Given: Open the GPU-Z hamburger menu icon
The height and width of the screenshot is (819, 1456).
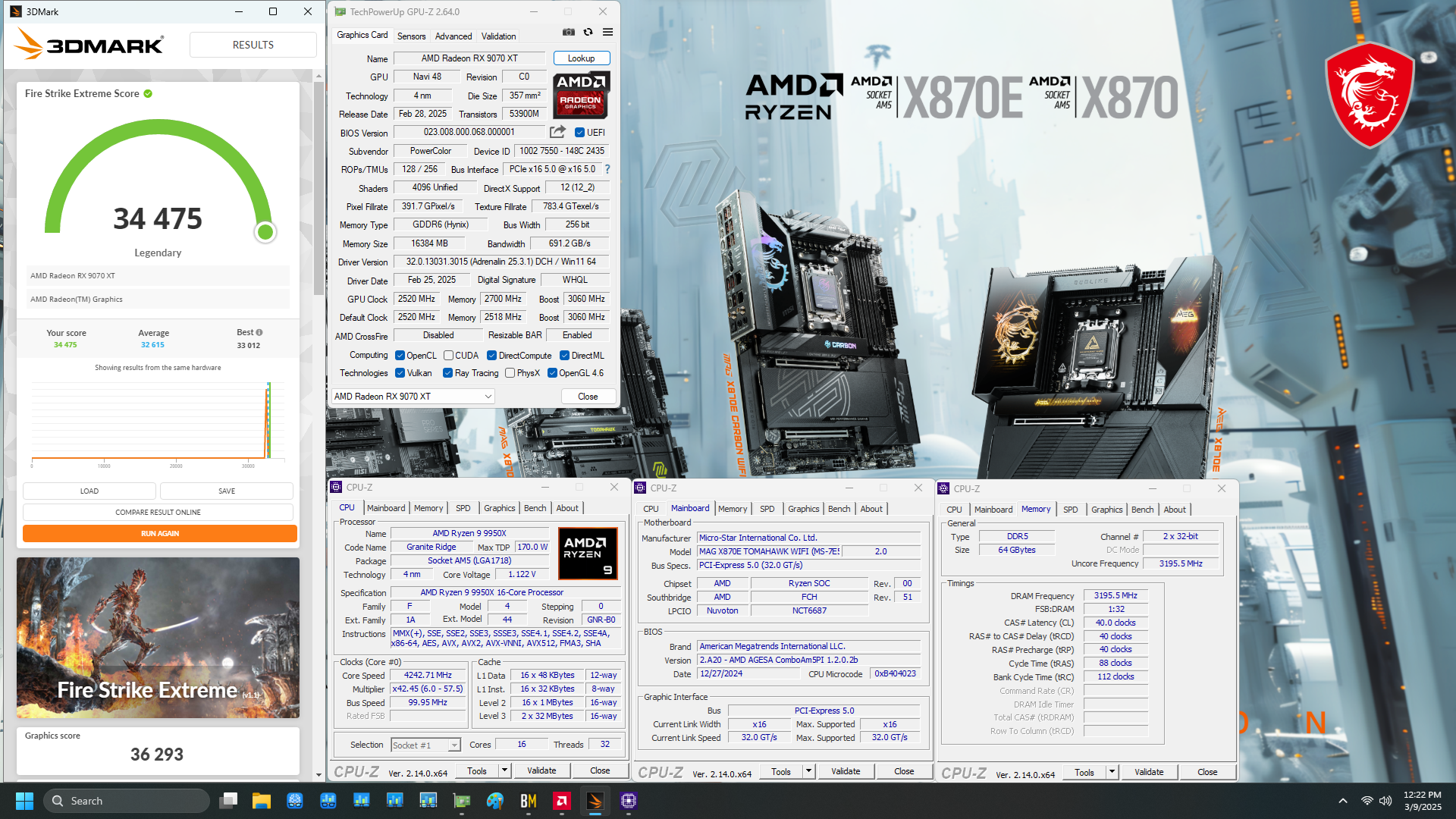Looking at the screenshot, I should 607,32.
